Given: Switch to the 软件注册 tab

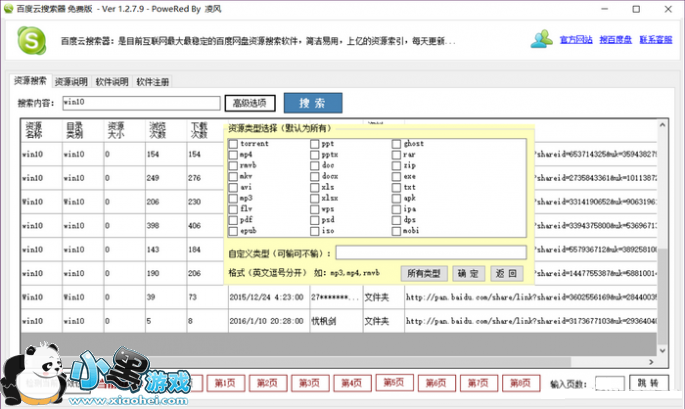Looking at the screenshot, I should [152, 82].
